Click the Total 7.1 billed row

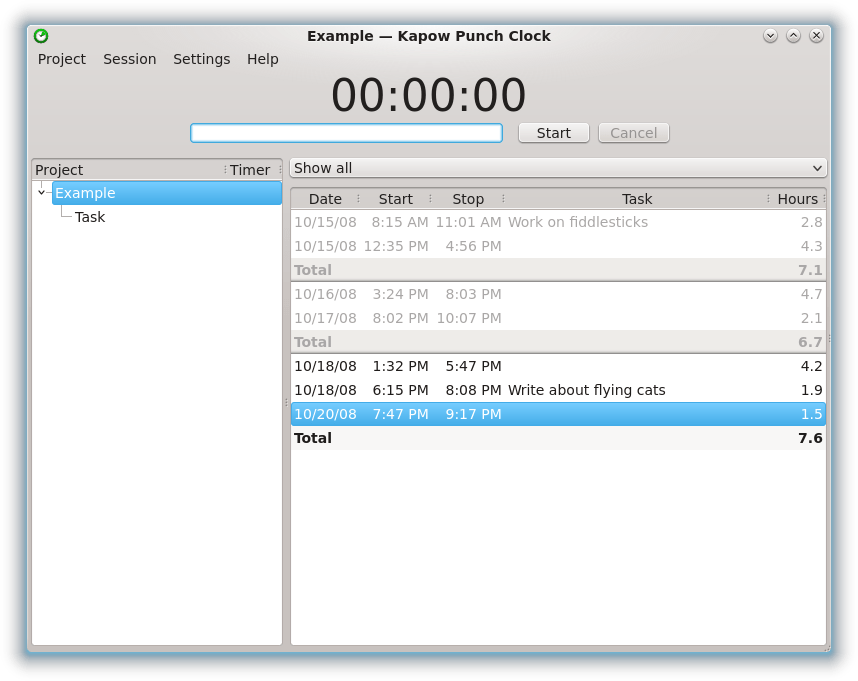558,270
